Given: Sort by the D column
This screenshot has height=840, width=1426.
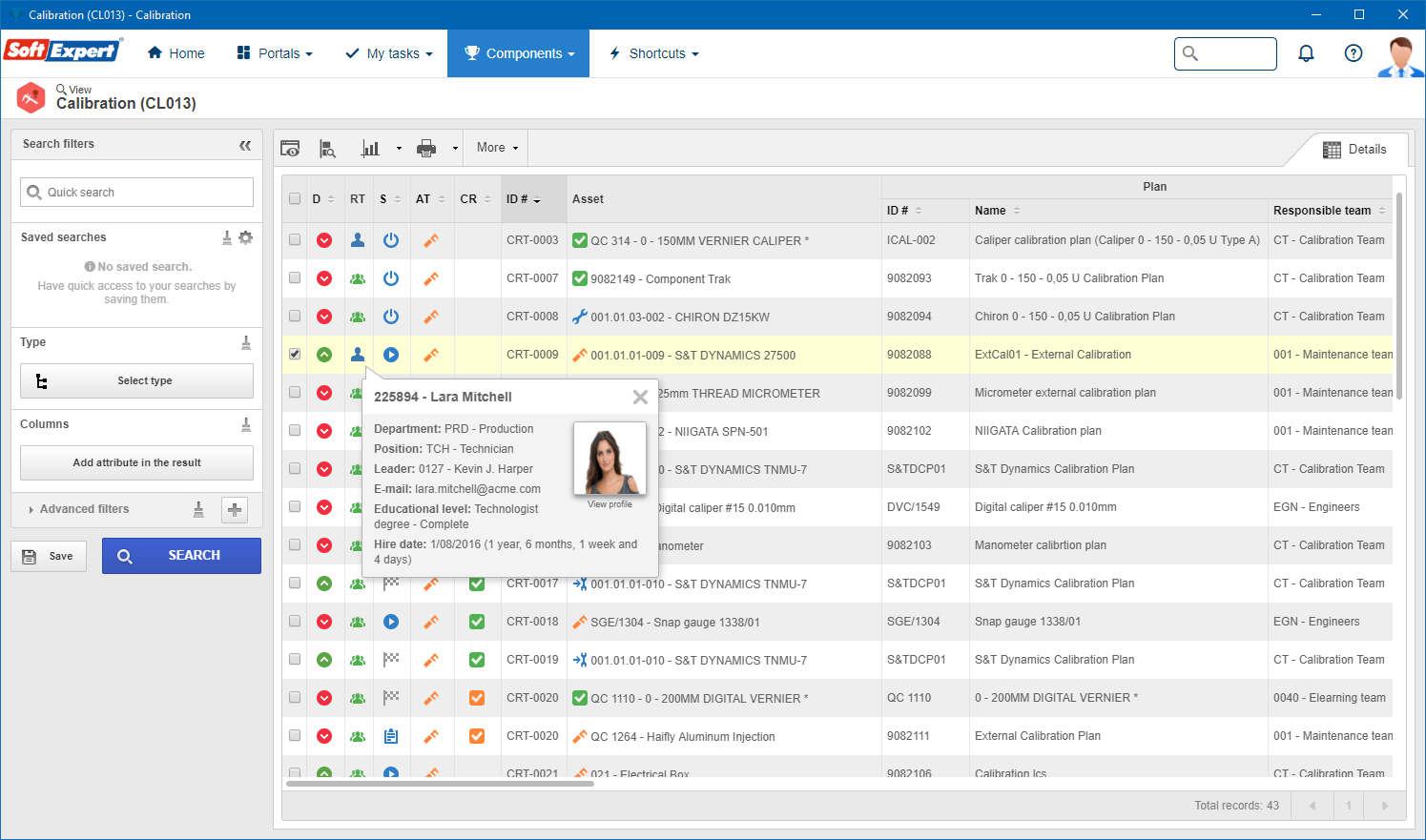Looking at the screenshot, I should tap(323, 199).
